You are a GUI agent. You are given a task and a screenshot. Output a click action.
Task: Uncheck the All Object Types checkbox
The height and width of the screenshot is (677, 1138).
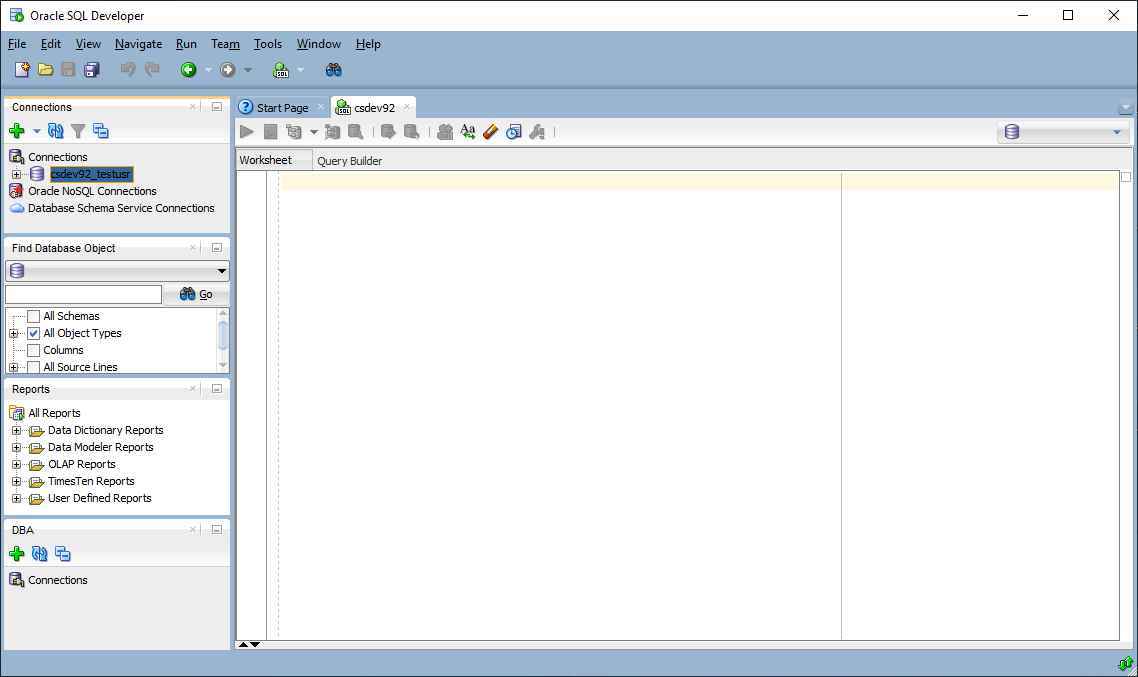tap(34, 333)
